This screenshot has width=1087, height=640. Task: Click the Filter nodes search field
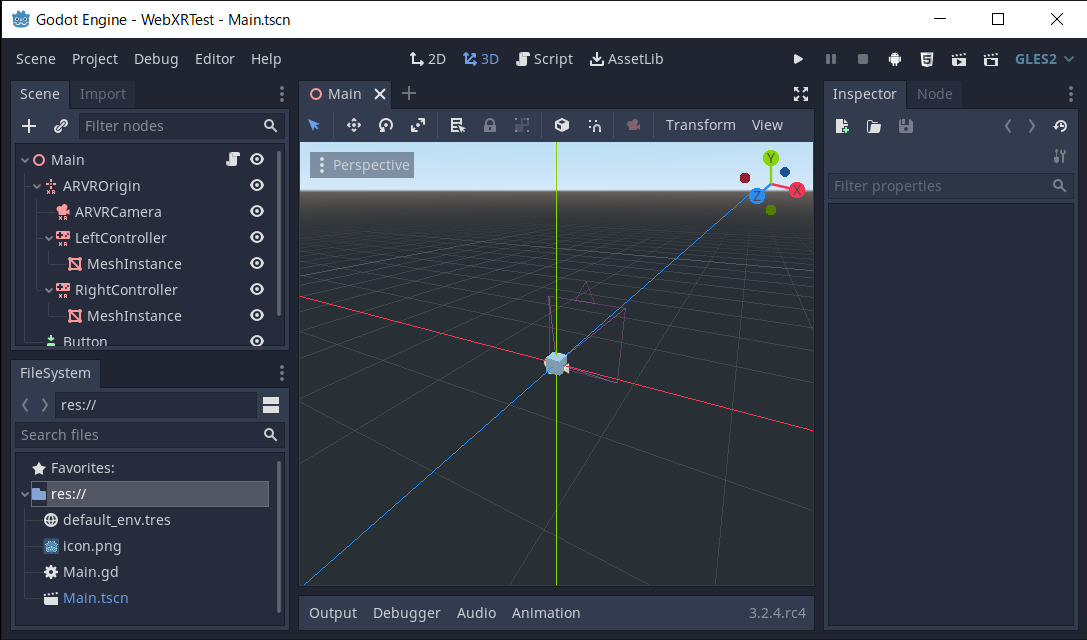point(170,126)
